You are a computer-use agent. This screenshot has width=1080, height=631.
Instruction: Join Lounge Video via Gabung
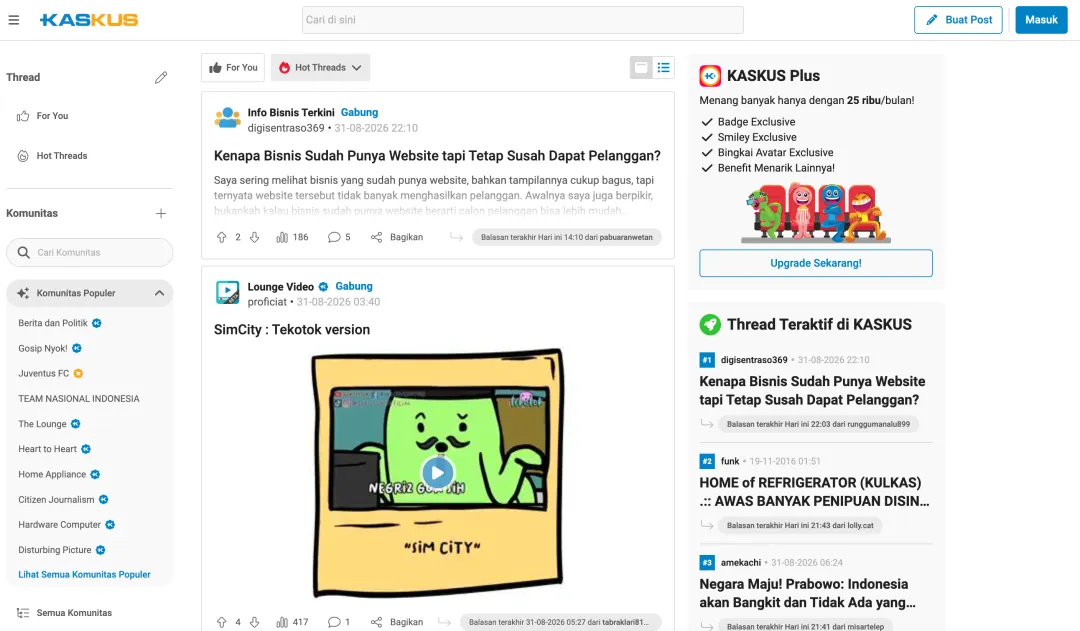tap(354, 286)
